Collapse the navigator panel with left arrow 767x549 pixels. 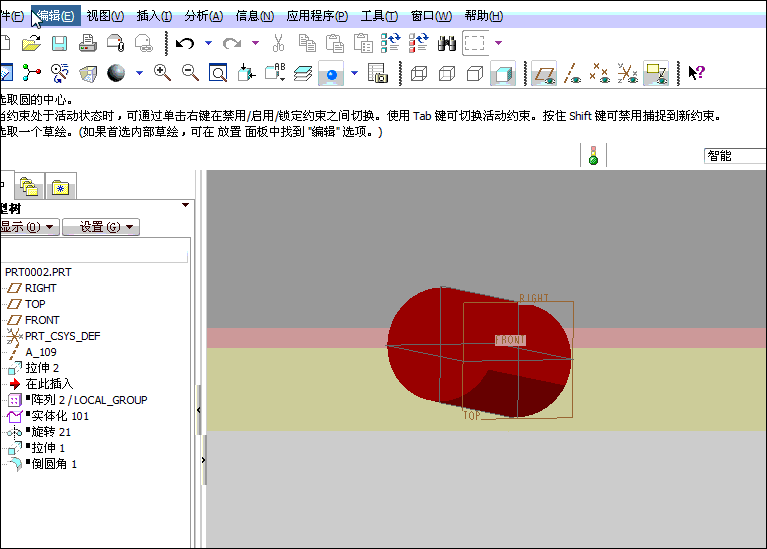(199, 410)
